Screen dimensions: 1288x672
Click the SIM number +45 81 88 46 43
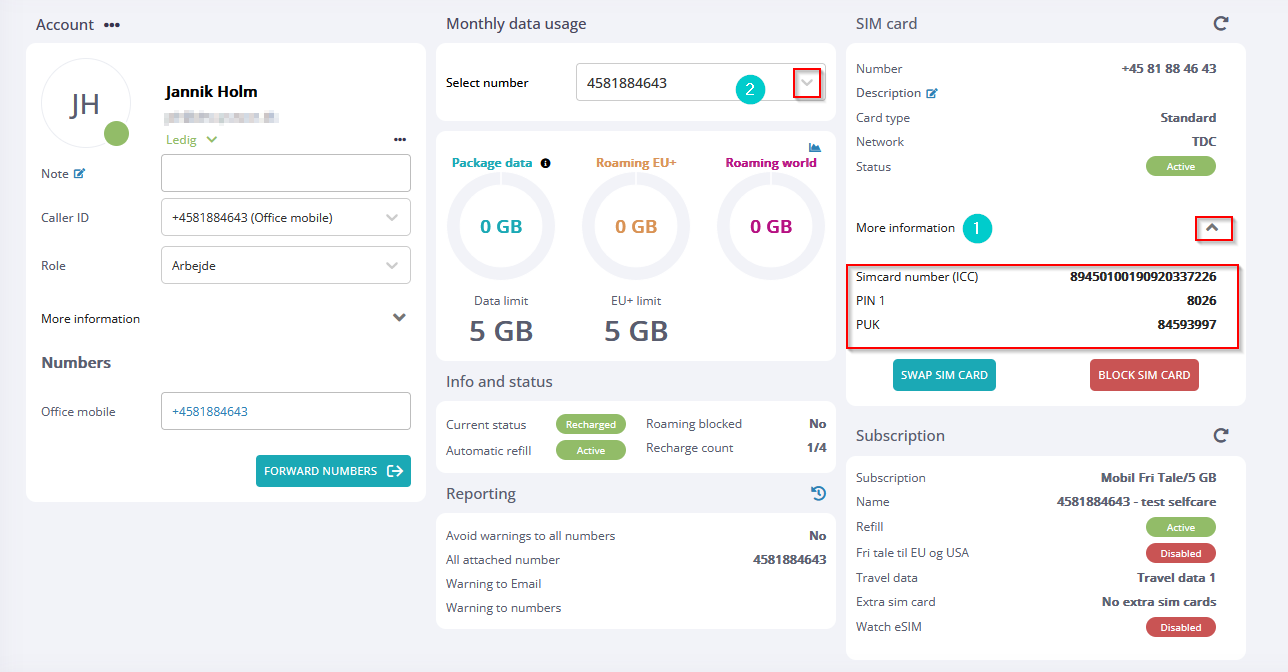click(x=1169, y=69)
